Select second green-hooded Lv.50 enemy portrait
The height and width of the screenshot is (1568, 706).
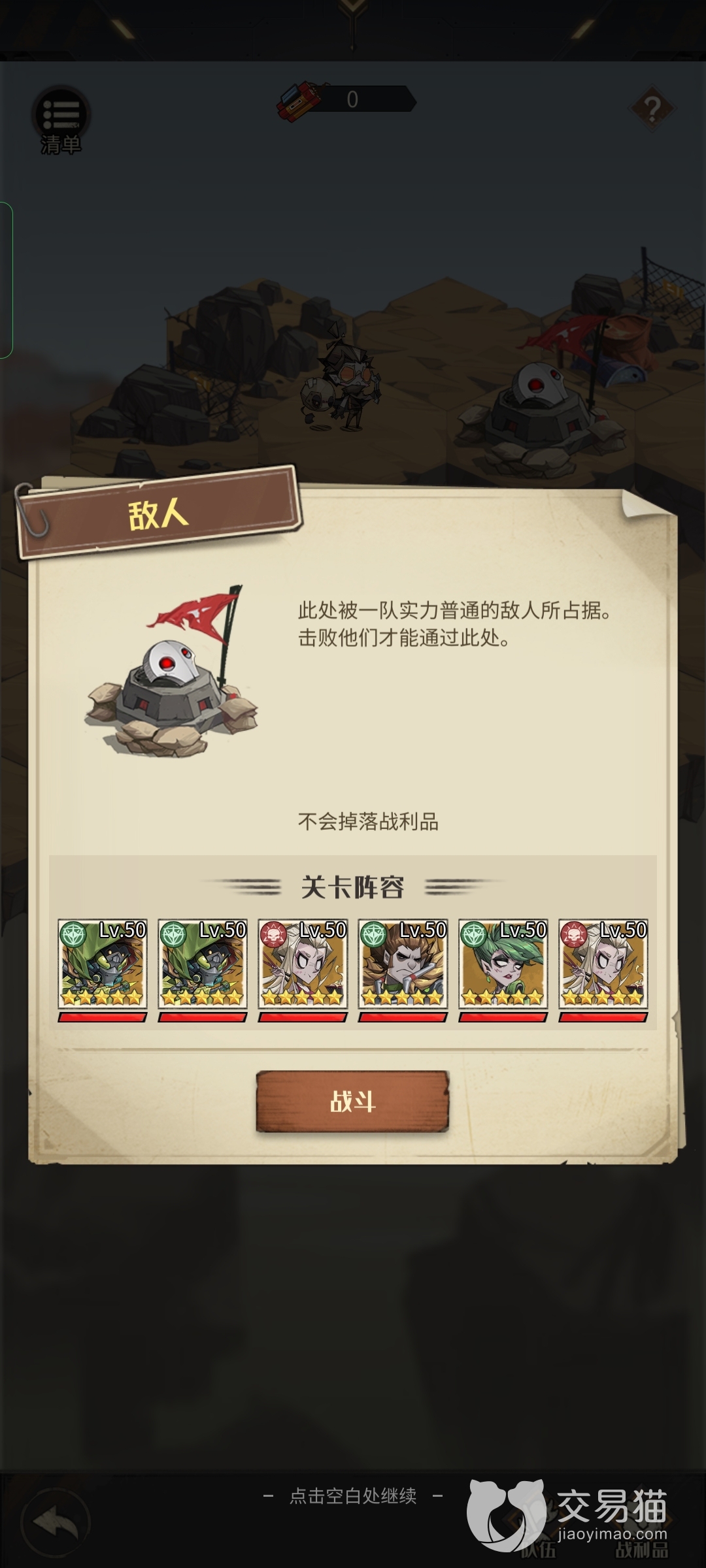tap(202, 964)
